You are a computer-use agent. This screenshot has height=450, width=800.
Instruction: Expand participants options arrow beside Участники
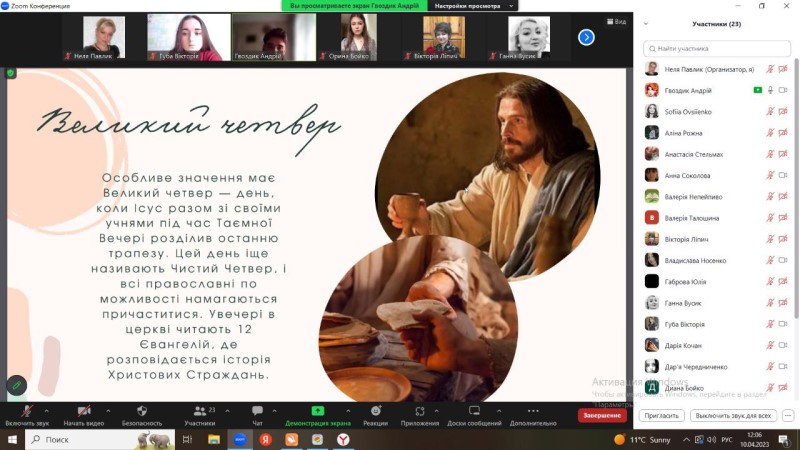click(x=228, y=411)
